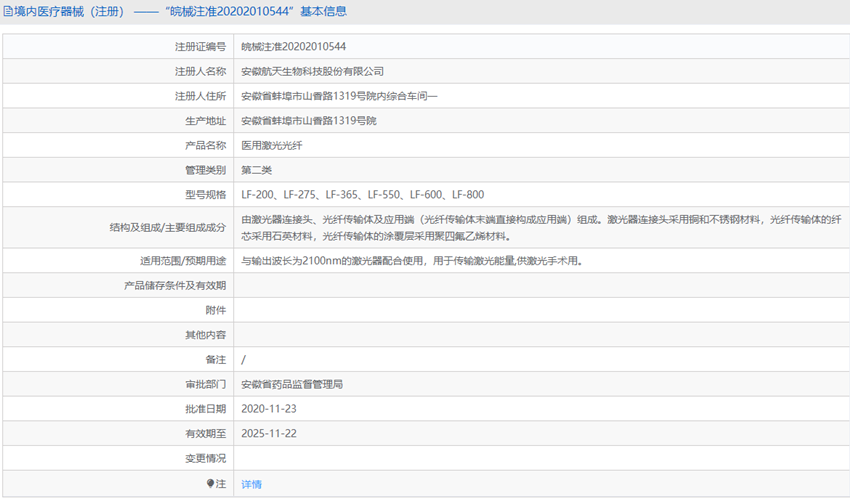Select management class value 第二类
Image resolution: width=850 pixels, height=498 pixels.
coord(256,170)
